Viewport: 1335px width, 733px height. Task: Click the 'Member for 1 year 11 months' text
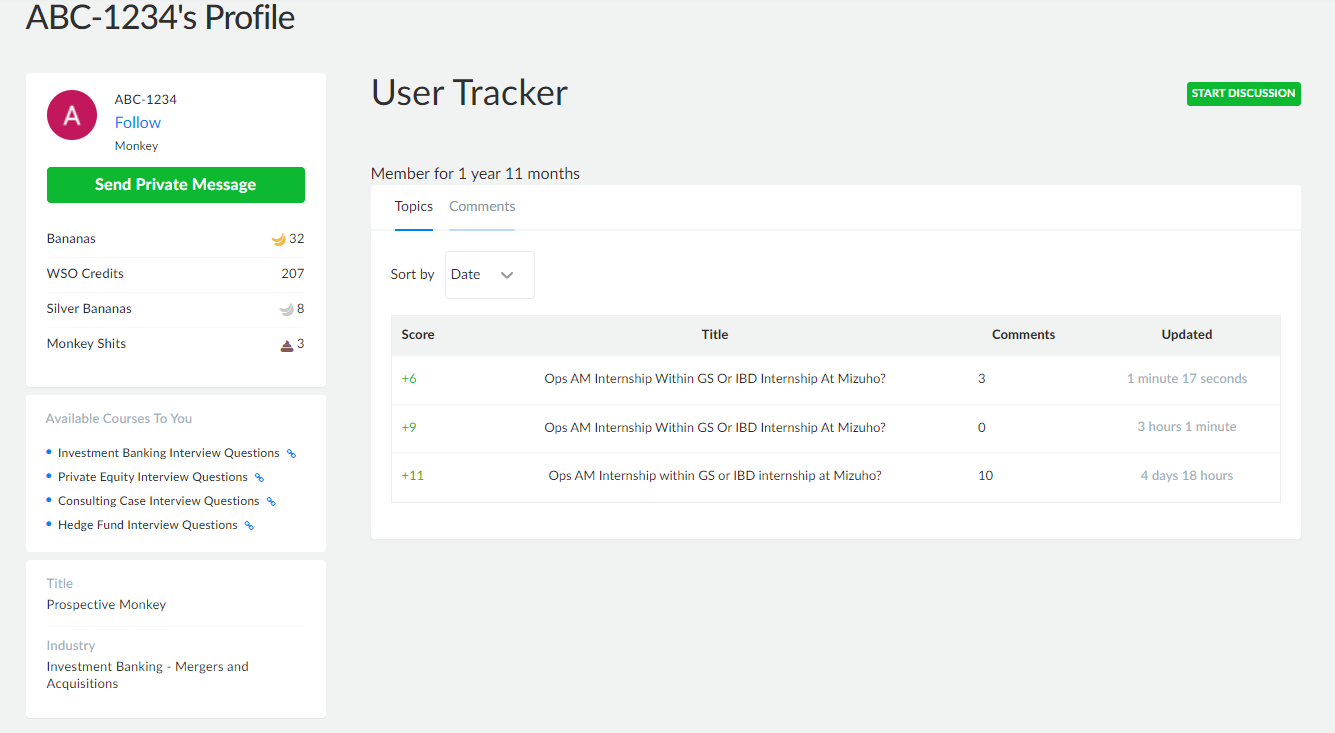475,174
